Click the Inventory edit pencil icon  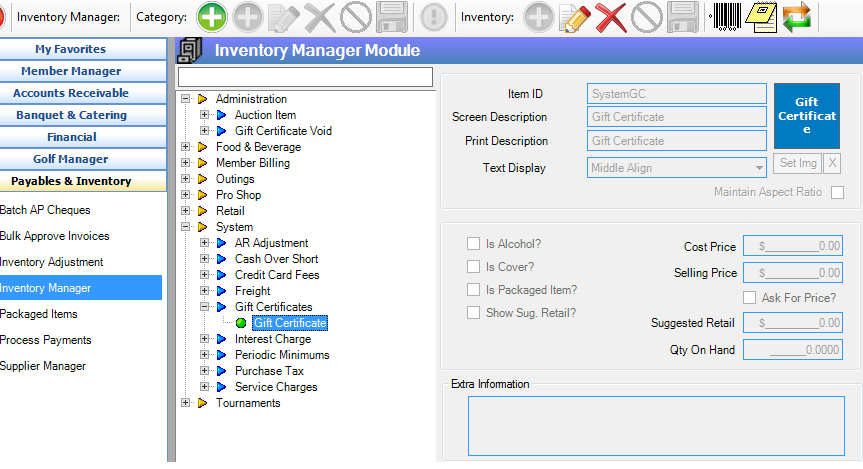[x=574, y=17]
